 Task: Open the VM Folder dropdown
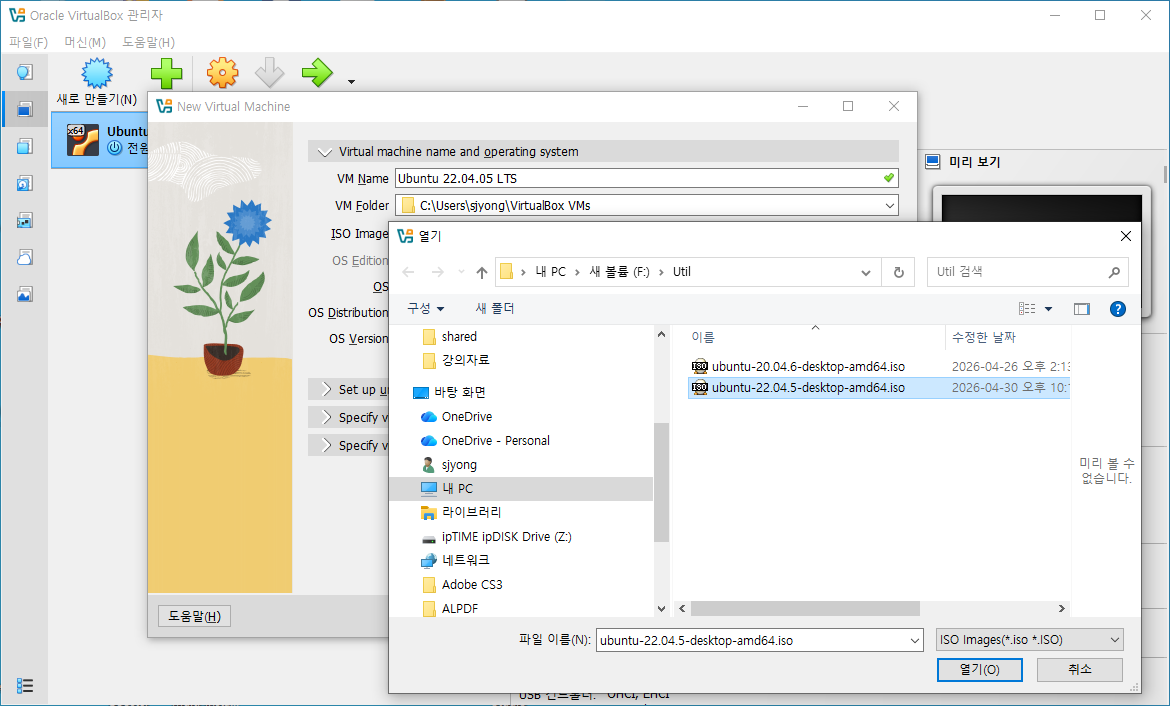889,205
